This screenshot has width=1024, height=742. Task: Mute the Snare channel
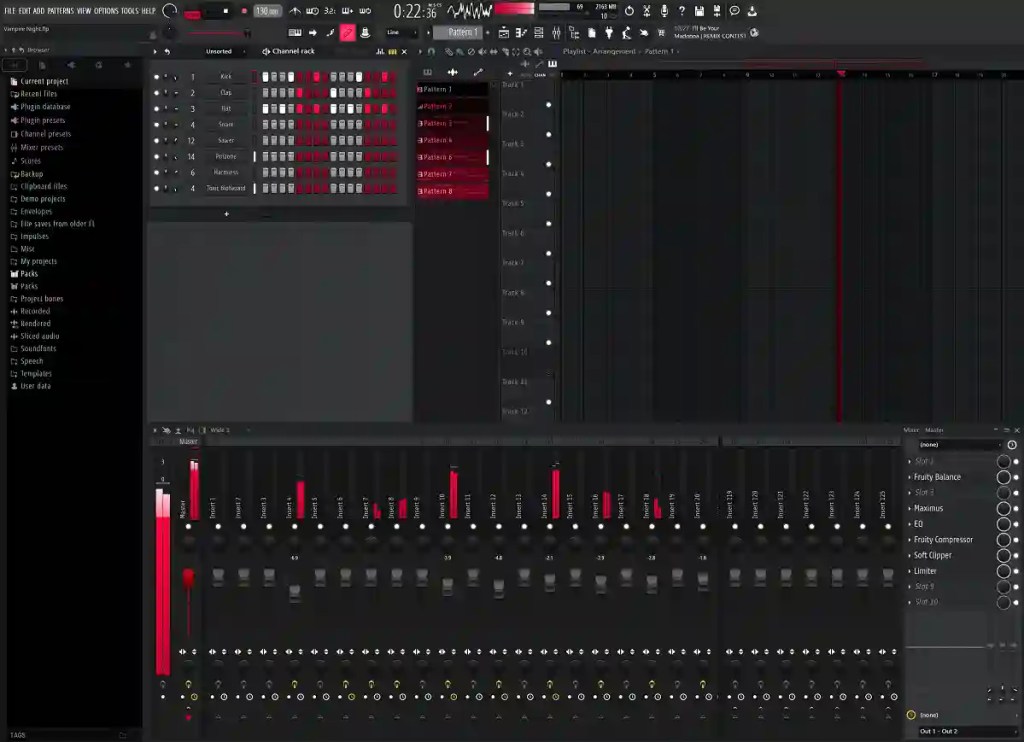[156, 124]
